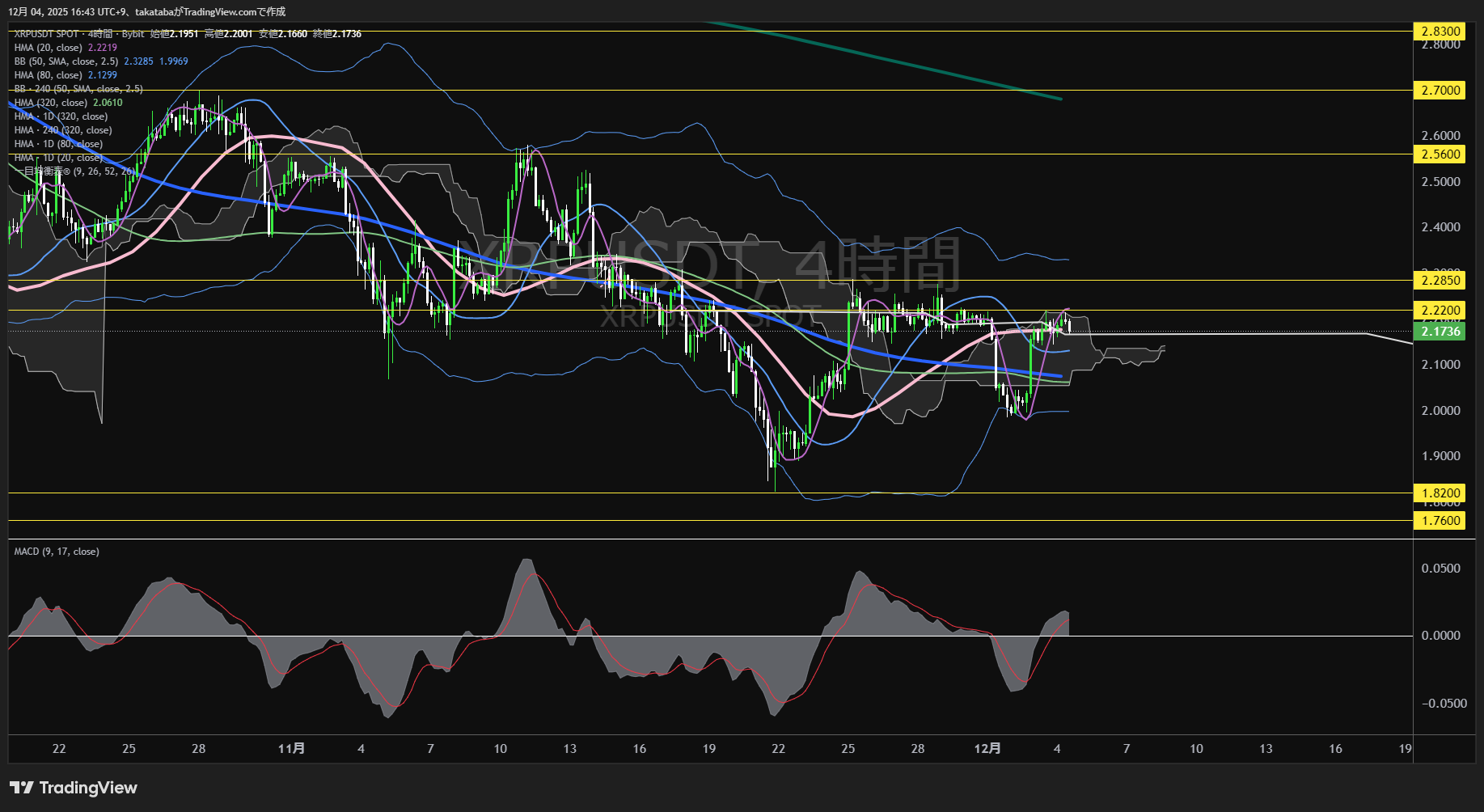Click the green current price label 2.1736
The width and height of the screenshot is (1484, 812).
pyautogui.click(x=1440, y=332)
